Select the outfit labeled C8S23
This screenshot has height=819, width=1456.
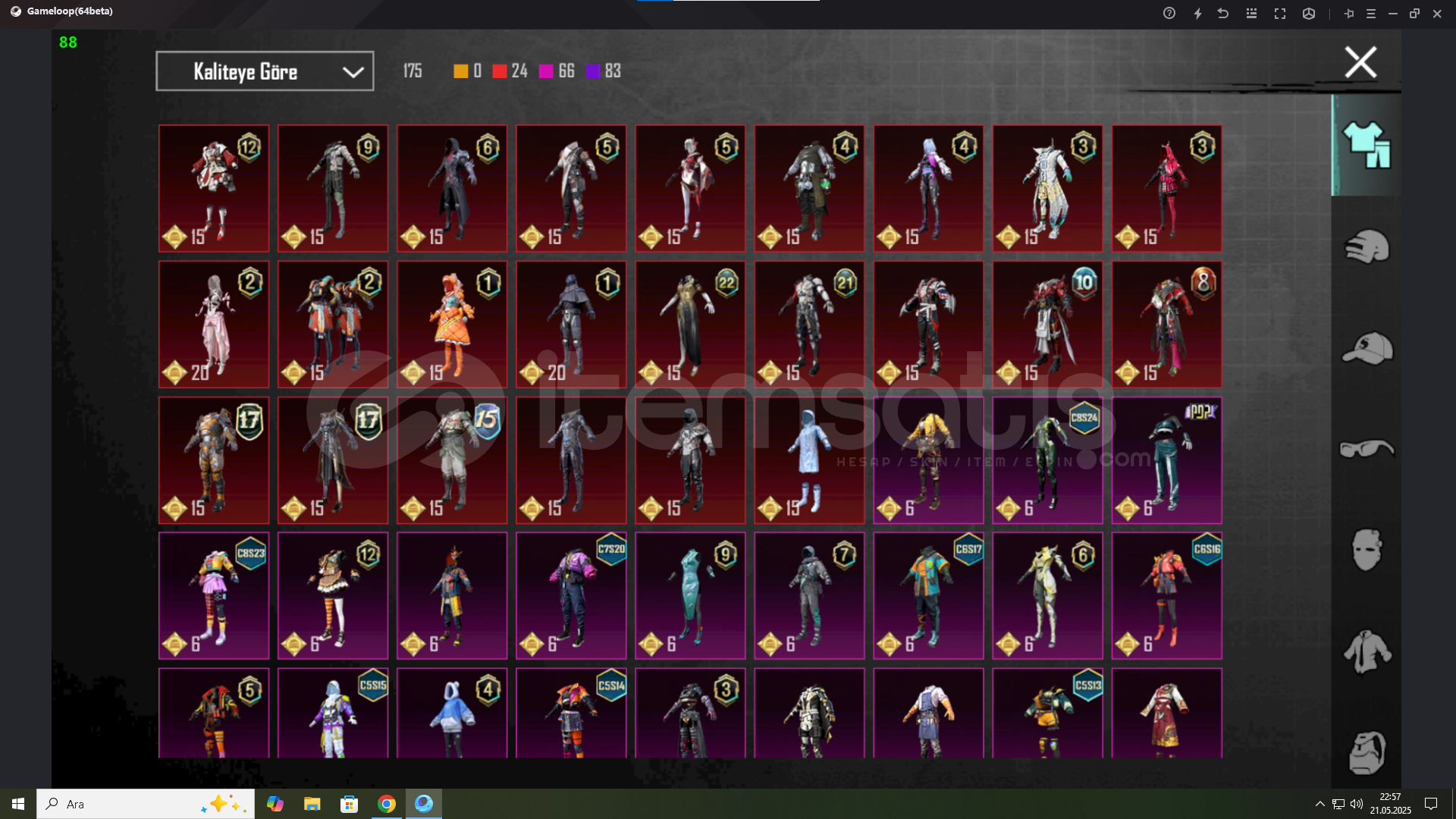(214, 596)
